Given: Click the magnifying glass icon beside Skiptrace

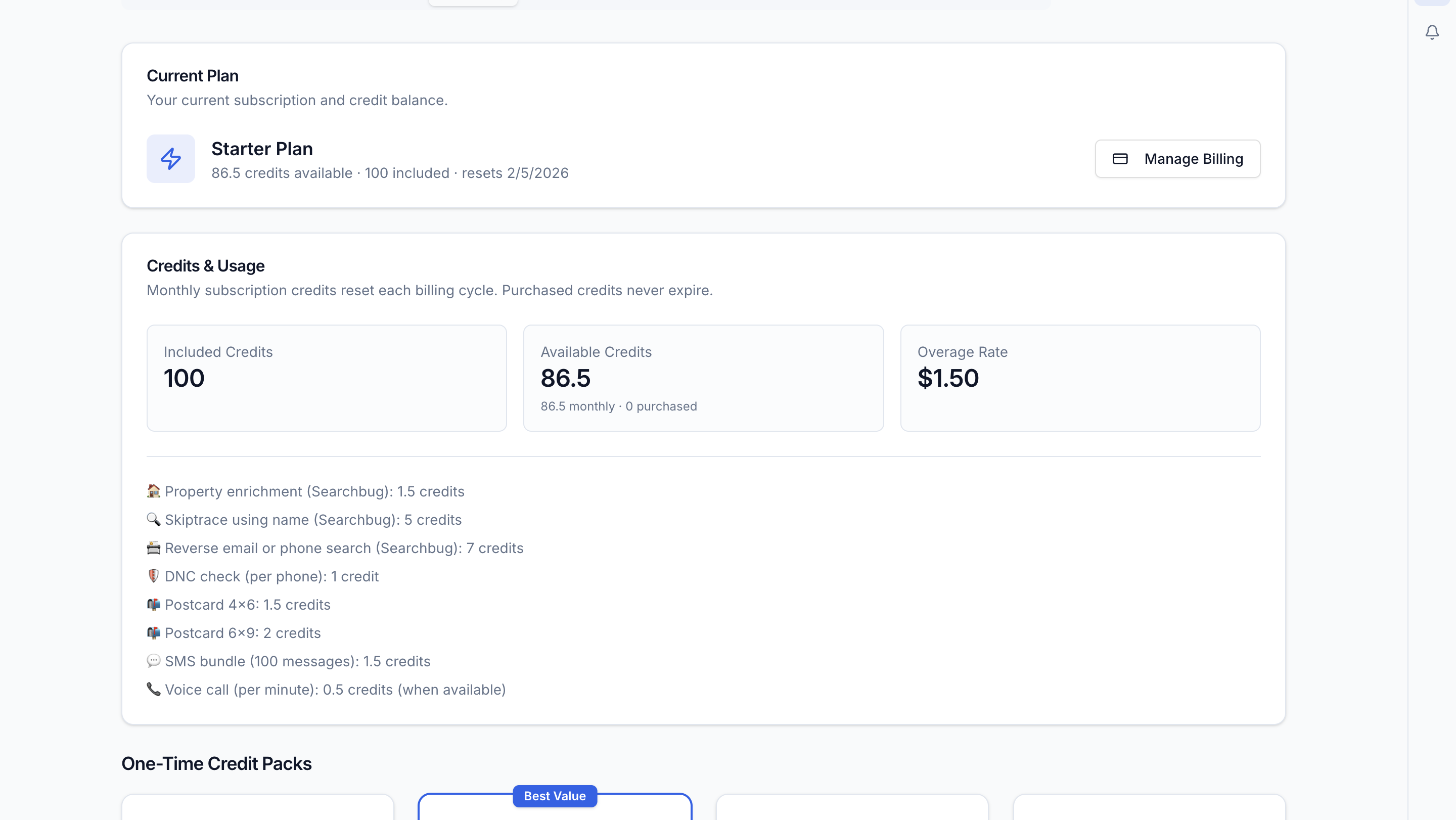Looking at the screenshot, I should coord(153,519).
